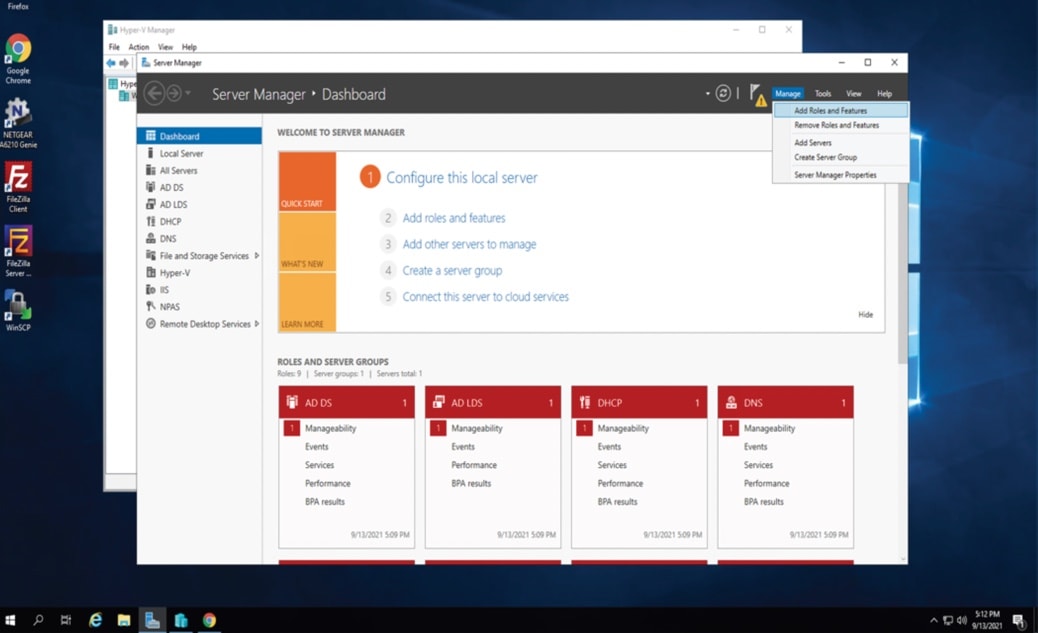Open the notifications flag icon

pyautogui.click(x=756, y=93)
